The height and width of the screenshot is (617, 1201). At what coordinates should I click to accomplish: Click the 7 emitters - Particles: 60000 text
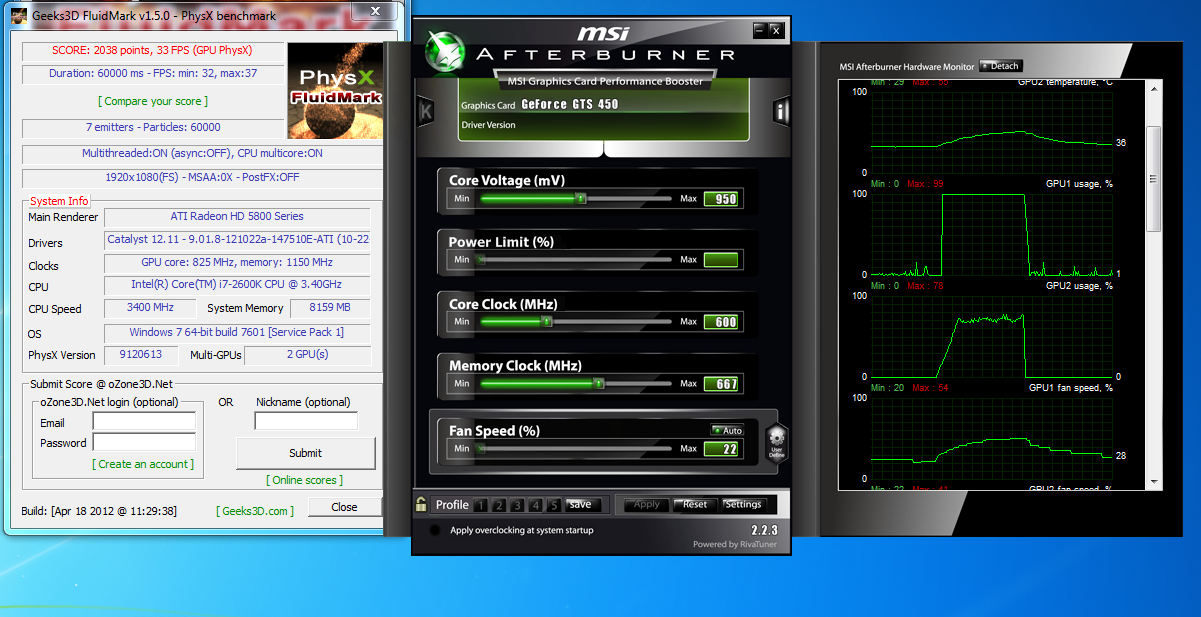[x=154, y=127]
